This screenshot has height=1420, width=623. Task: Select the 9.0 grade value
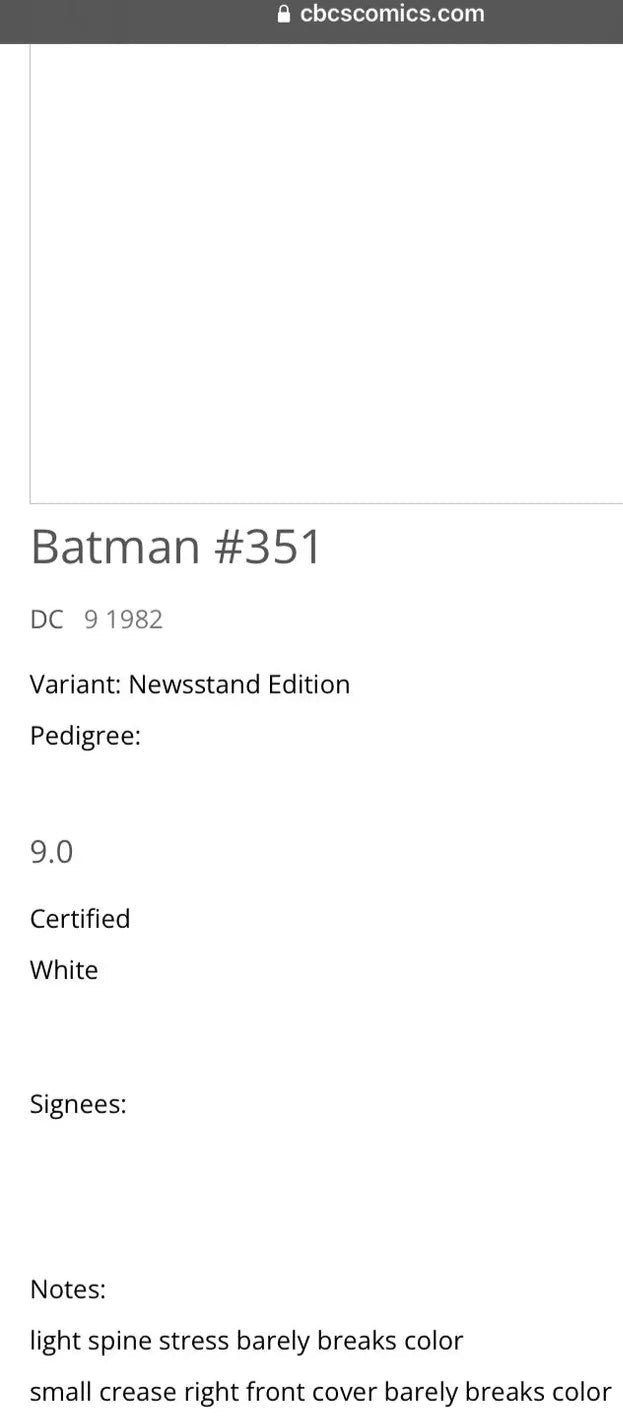pyautogui.click(x=52, y=852)
